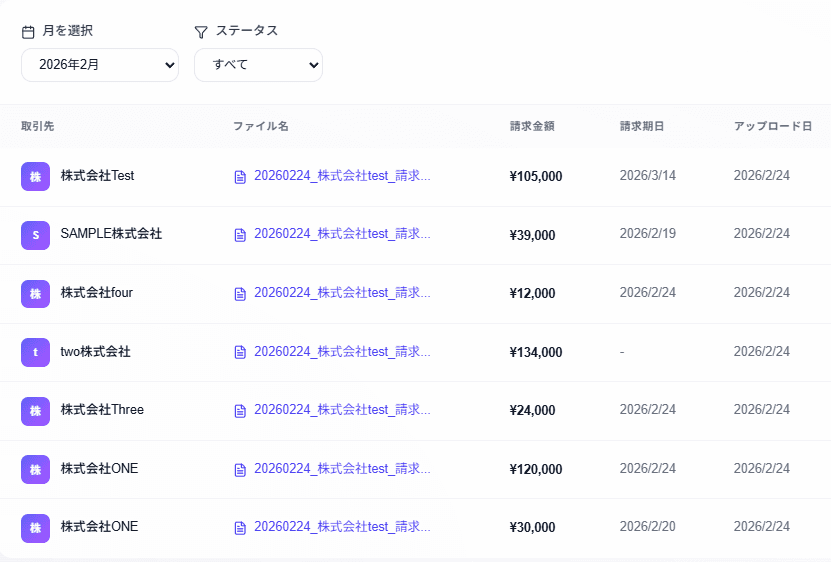Click the ステータス label
This screenshot has height=562, width=831.
pyautogui.click(x=247, y=31)
